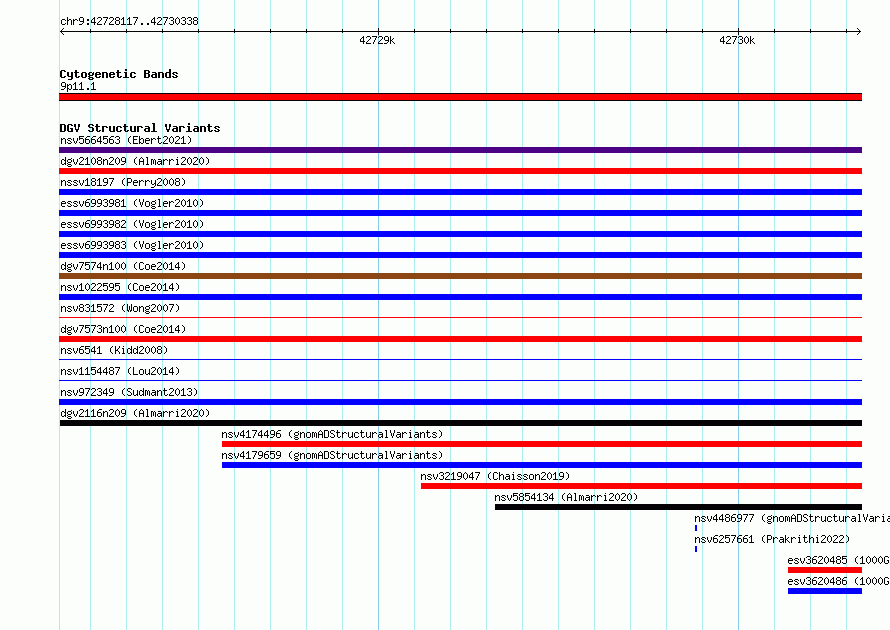Select nsv1022595 (Coe2014) label
Screen dimensions: 890x630
(x=120, y=287)
